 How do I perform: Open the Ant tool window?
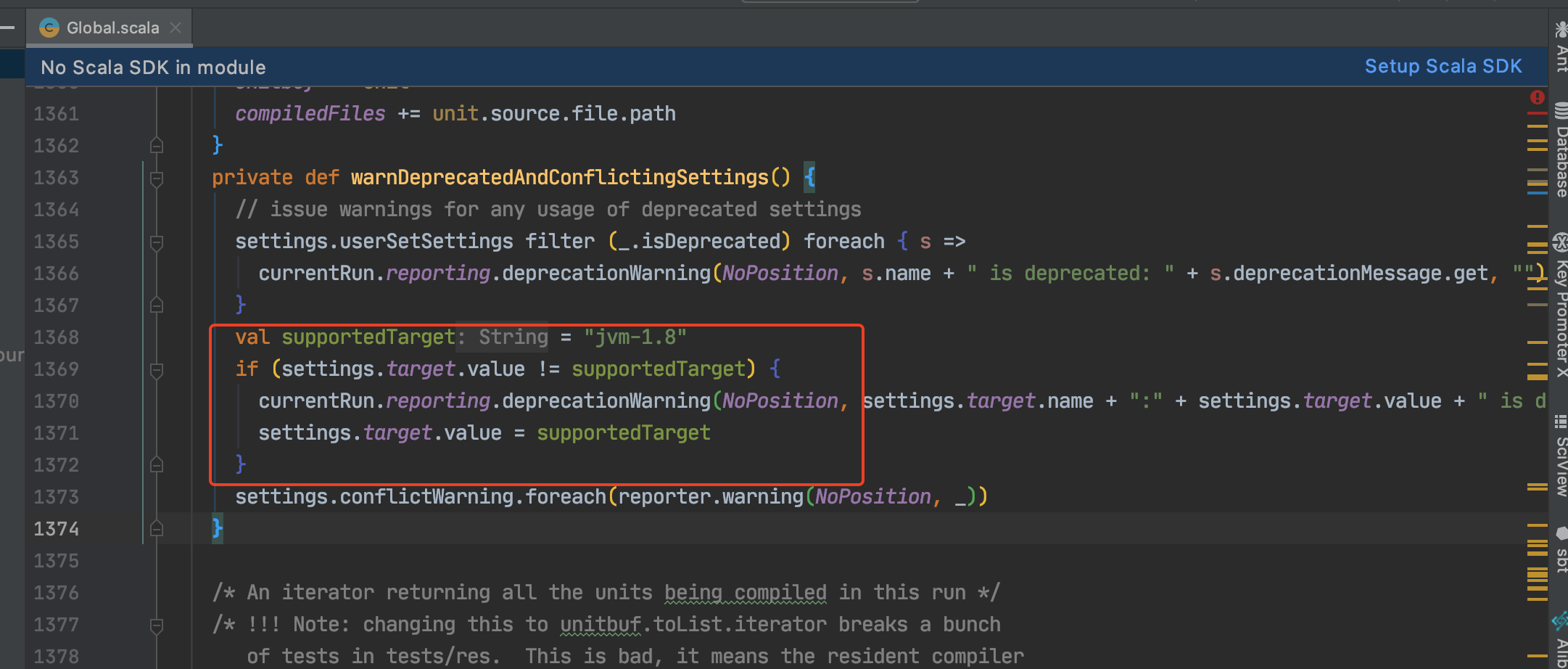tap(1561, 47)
